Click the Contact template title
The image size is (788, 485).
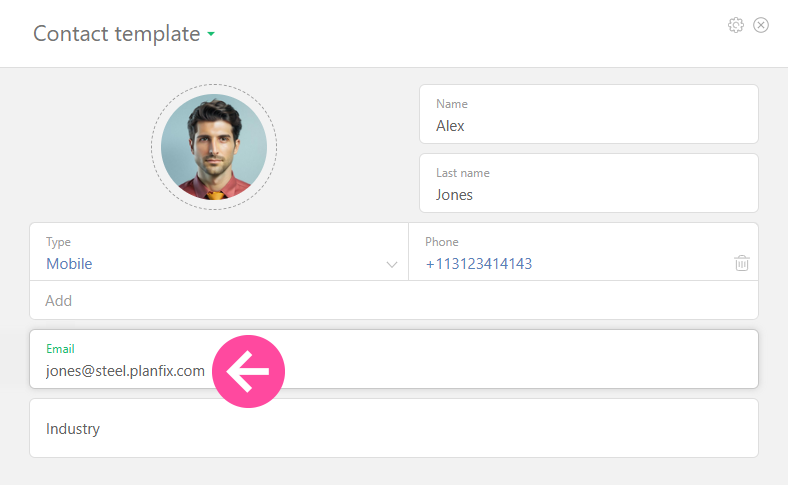click(116, 33)
